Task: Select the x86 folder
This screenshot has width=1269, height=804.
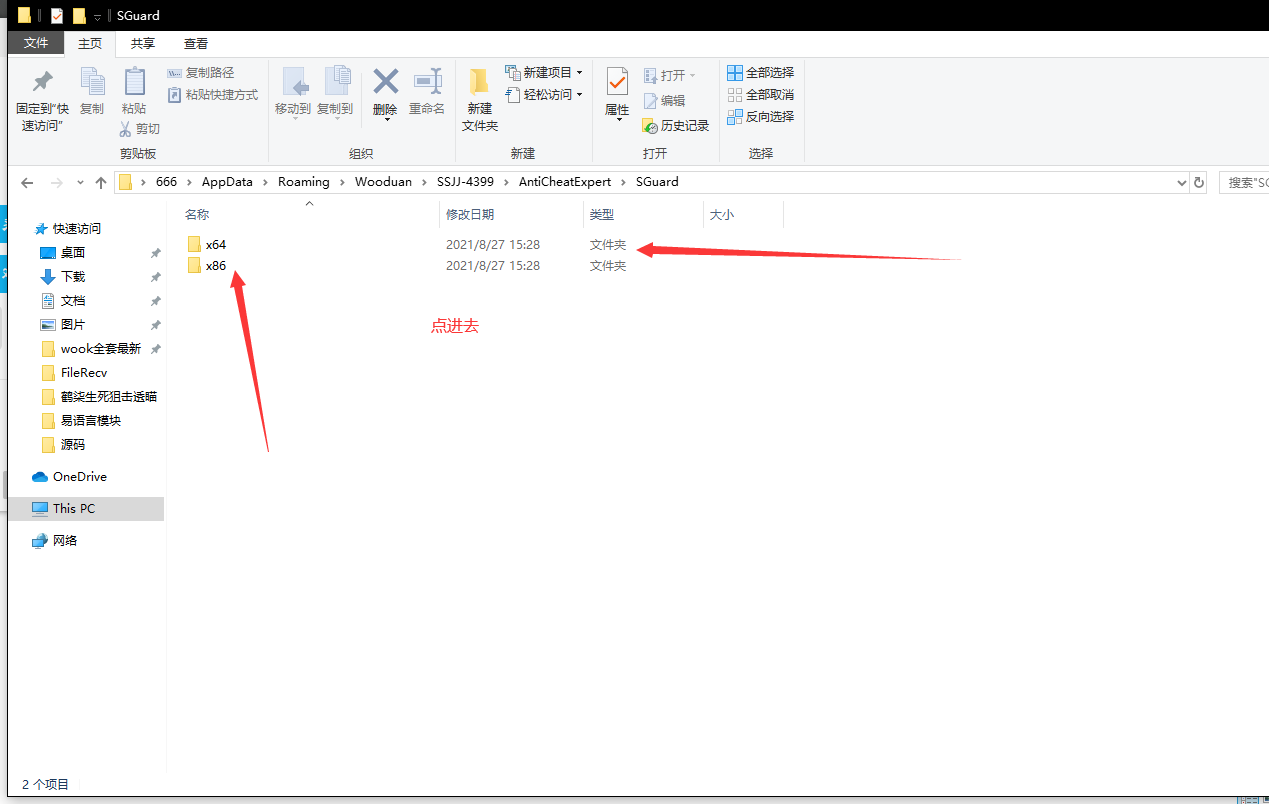Action: 207,265
